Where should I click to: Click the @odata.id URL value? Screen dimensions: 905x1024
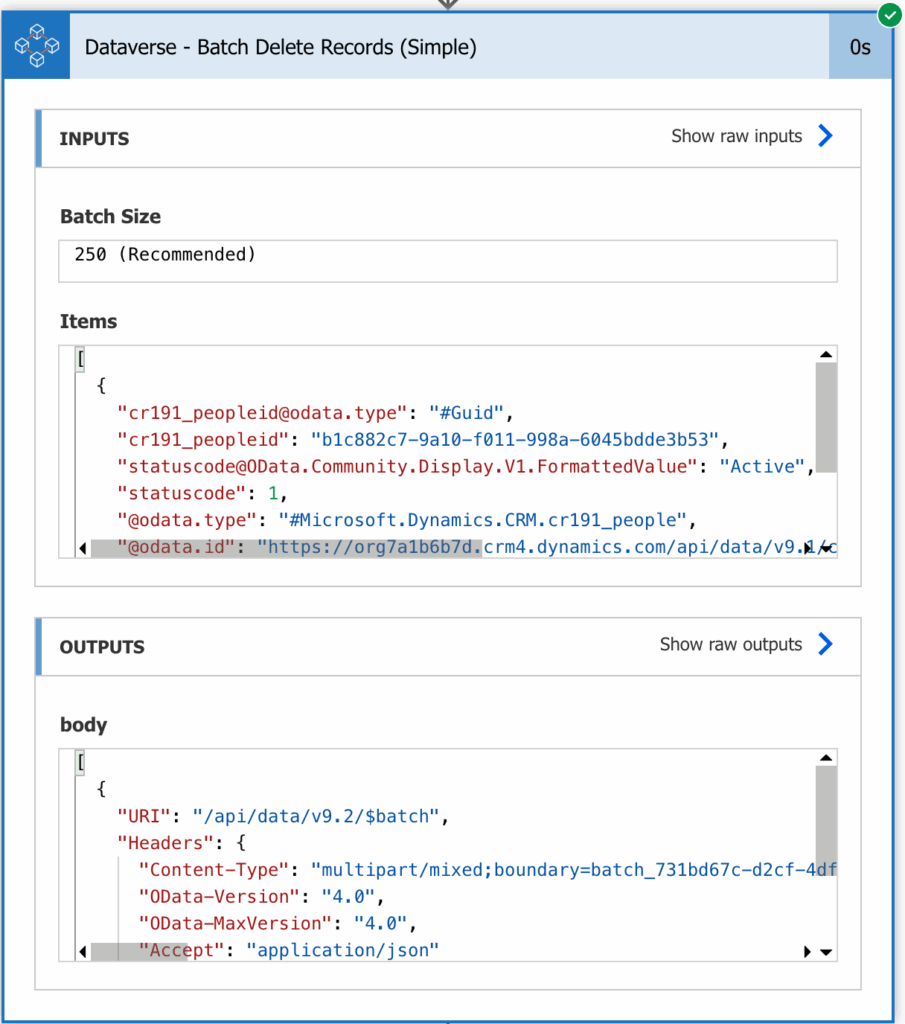(547, 547)
